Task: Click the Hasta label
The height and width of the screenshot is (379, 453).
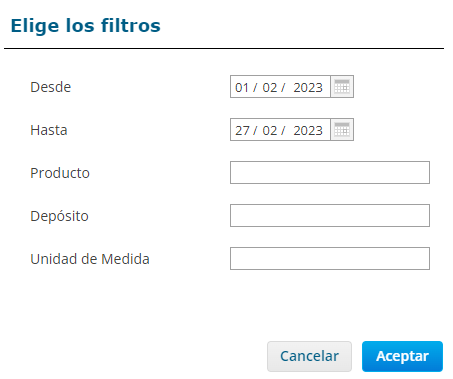Action: pyautogui.click(x=49, y=130)
